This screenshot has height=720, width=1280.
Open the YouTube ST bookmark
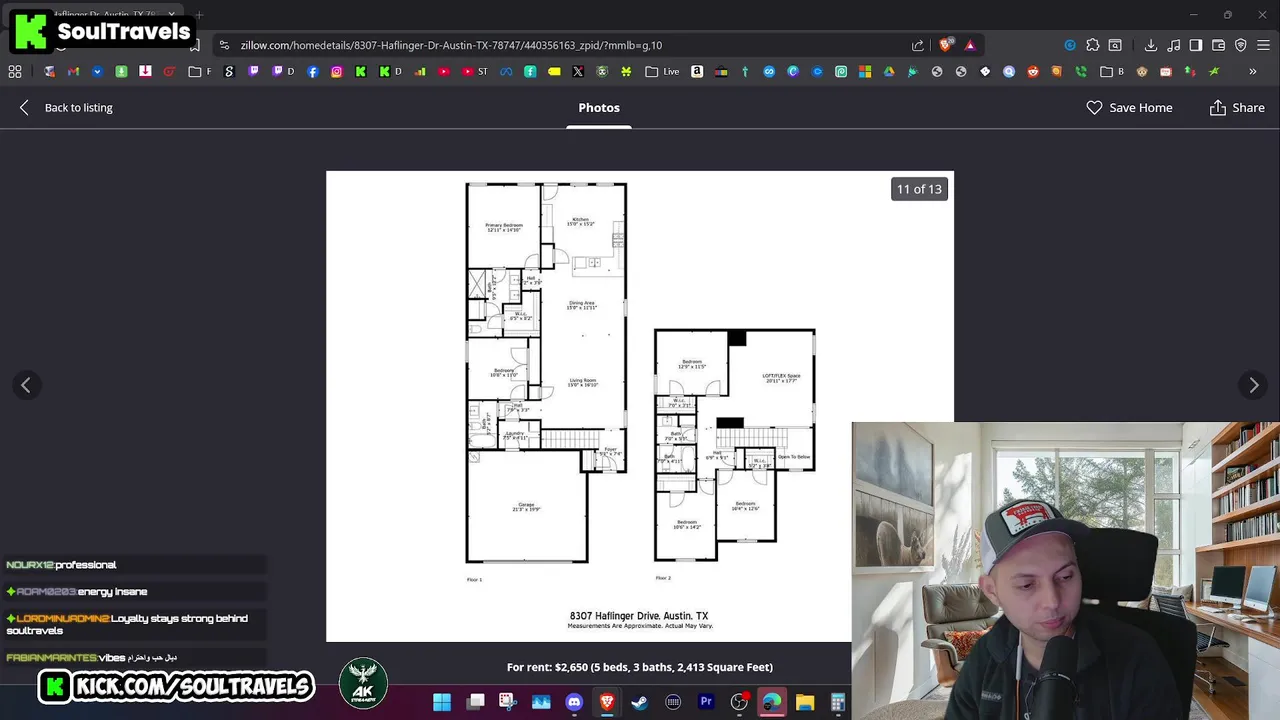476,72
